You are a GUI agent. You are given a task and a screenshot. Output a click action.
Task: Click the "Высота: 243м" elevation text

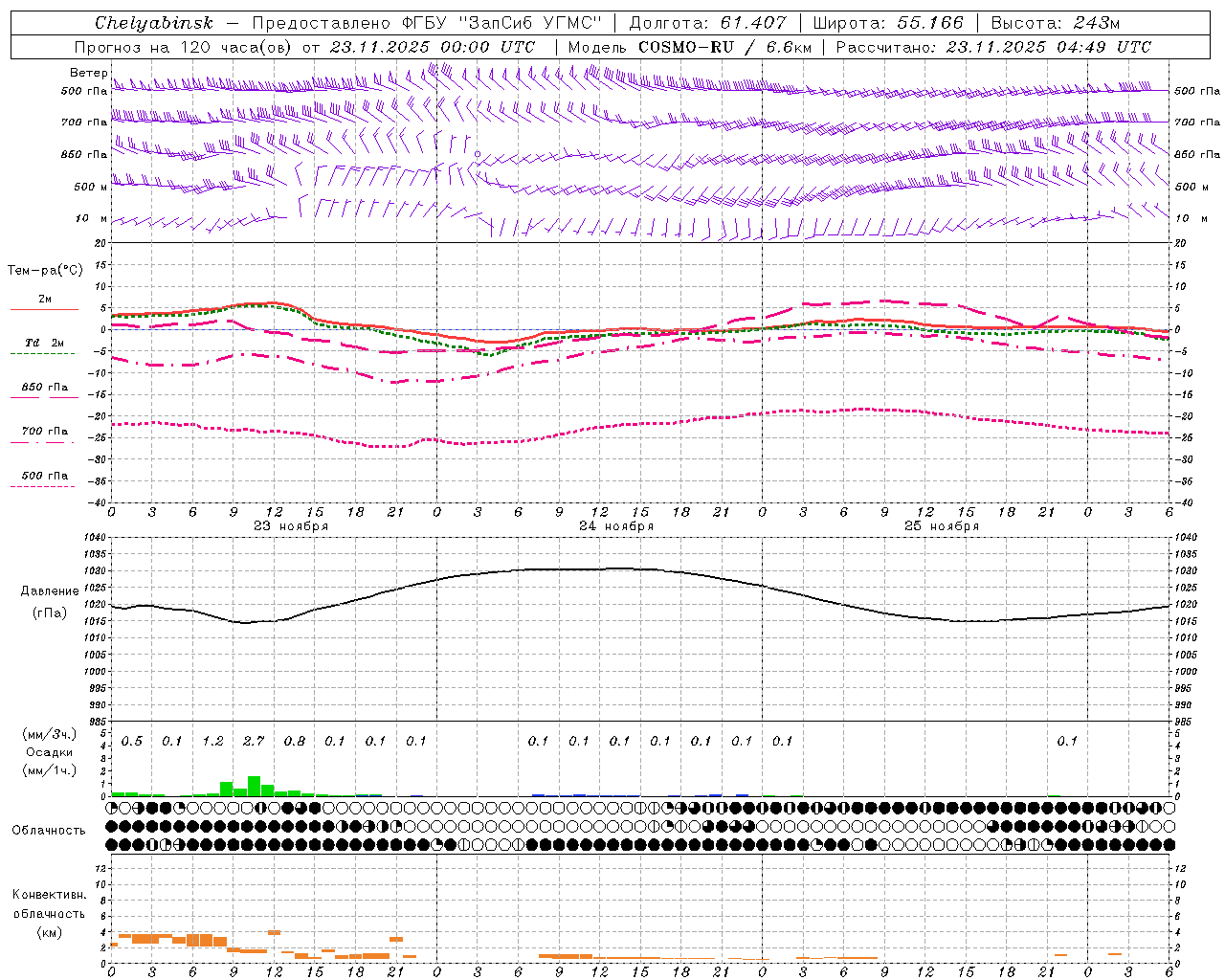pyautogui.click(x=1055, y=23)
